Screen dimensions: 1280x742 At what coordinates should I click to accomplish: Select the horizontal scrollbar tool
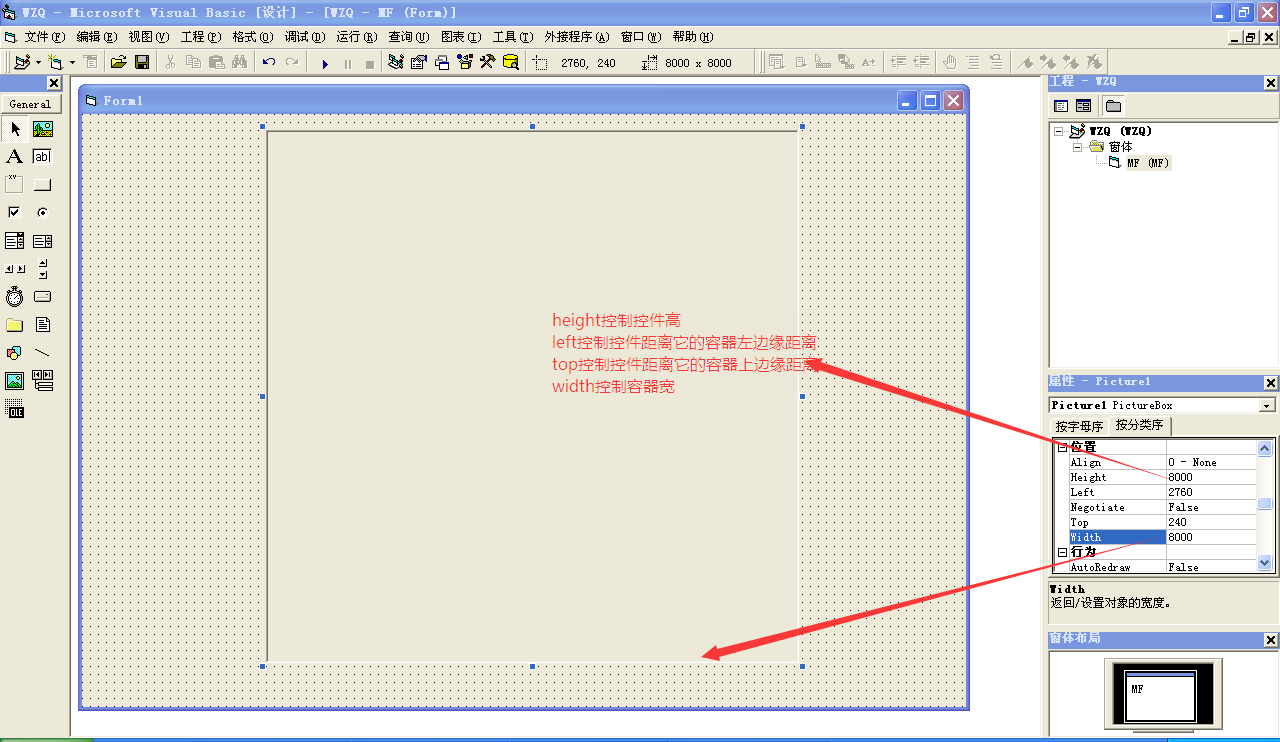[x=14, y=269]
